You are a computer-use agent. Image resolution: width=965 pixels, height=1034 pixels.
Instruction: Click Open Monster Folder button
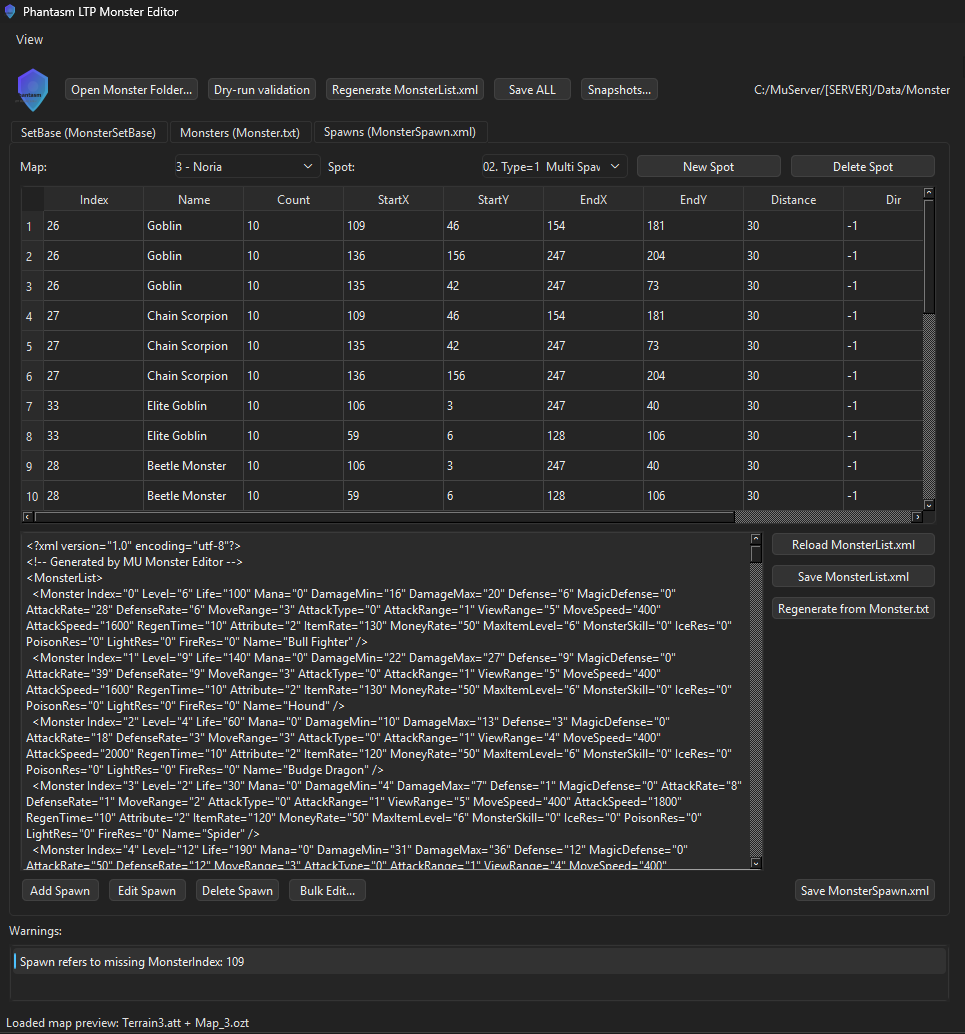pyautogui.click(x=131, y=90)
